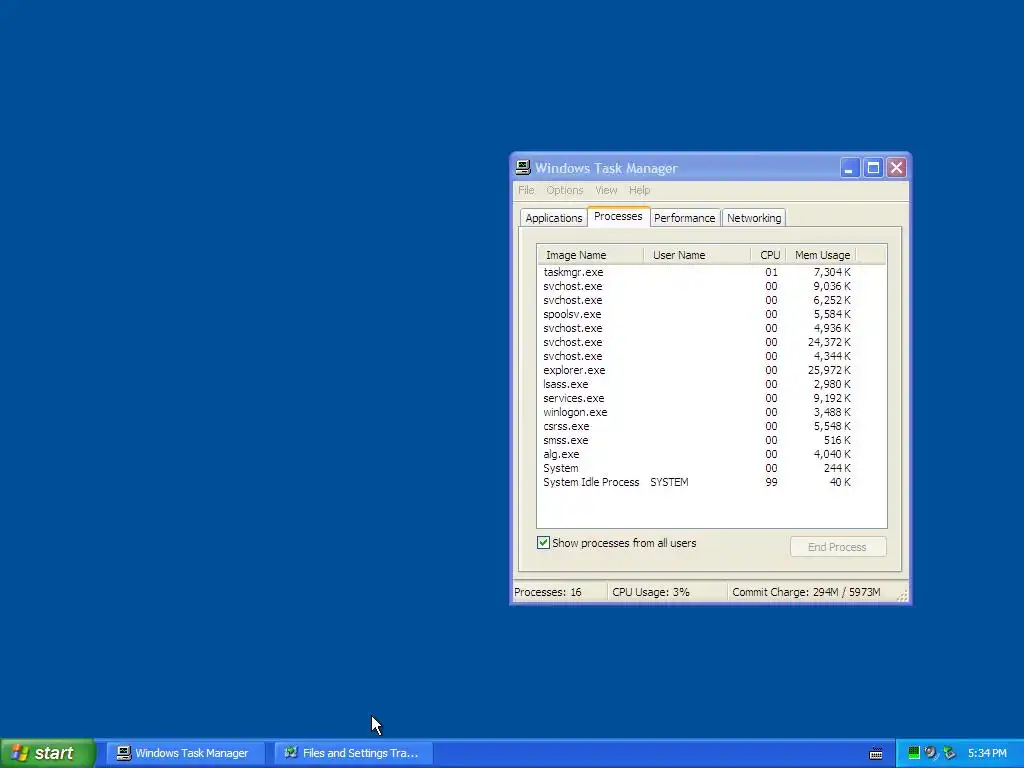The height and width of the screenshot is (768, 1024).
Task: Select the services.exe process
Action: coord(697,398)
